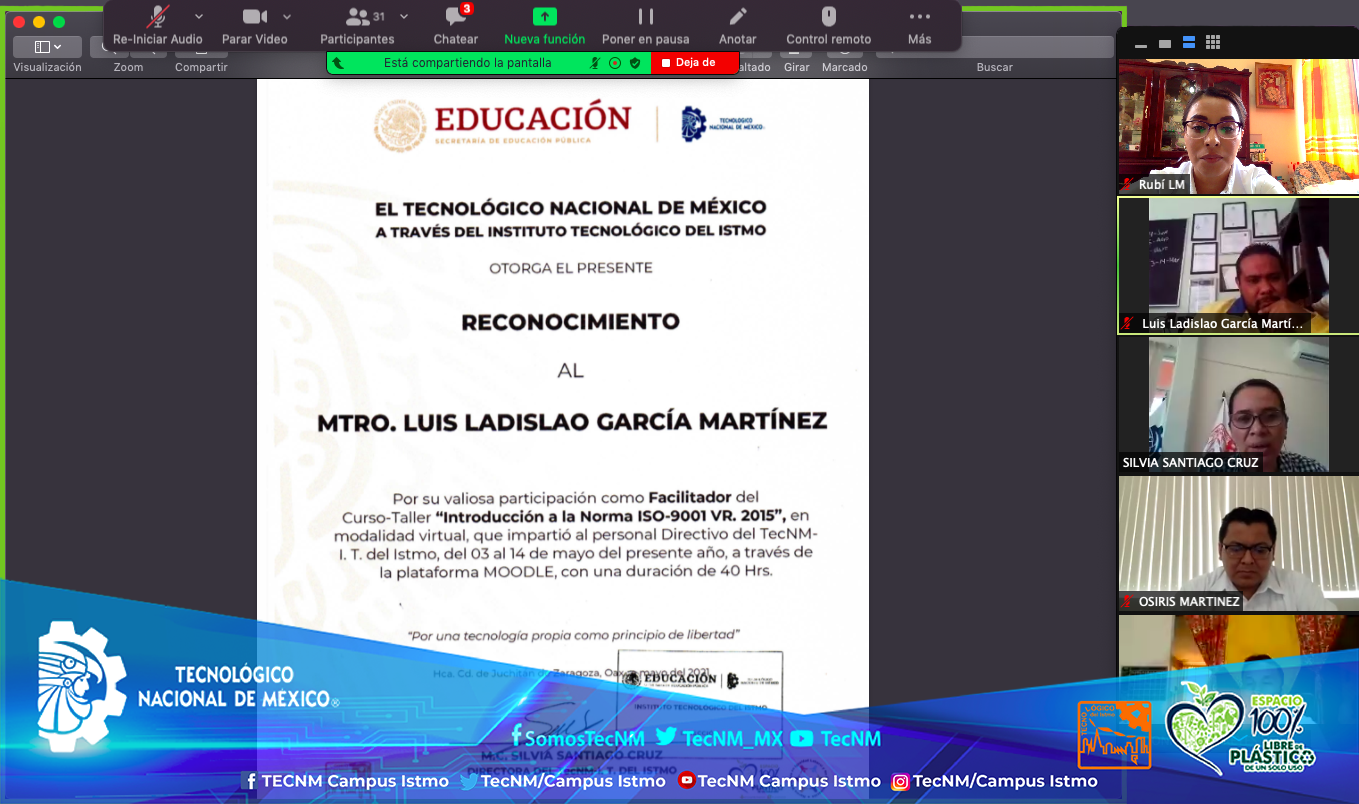Click the Marcado label in Preview toolbar
Image resolution: width=1359 pixels, height=804 pixels.
pos(845,67)
